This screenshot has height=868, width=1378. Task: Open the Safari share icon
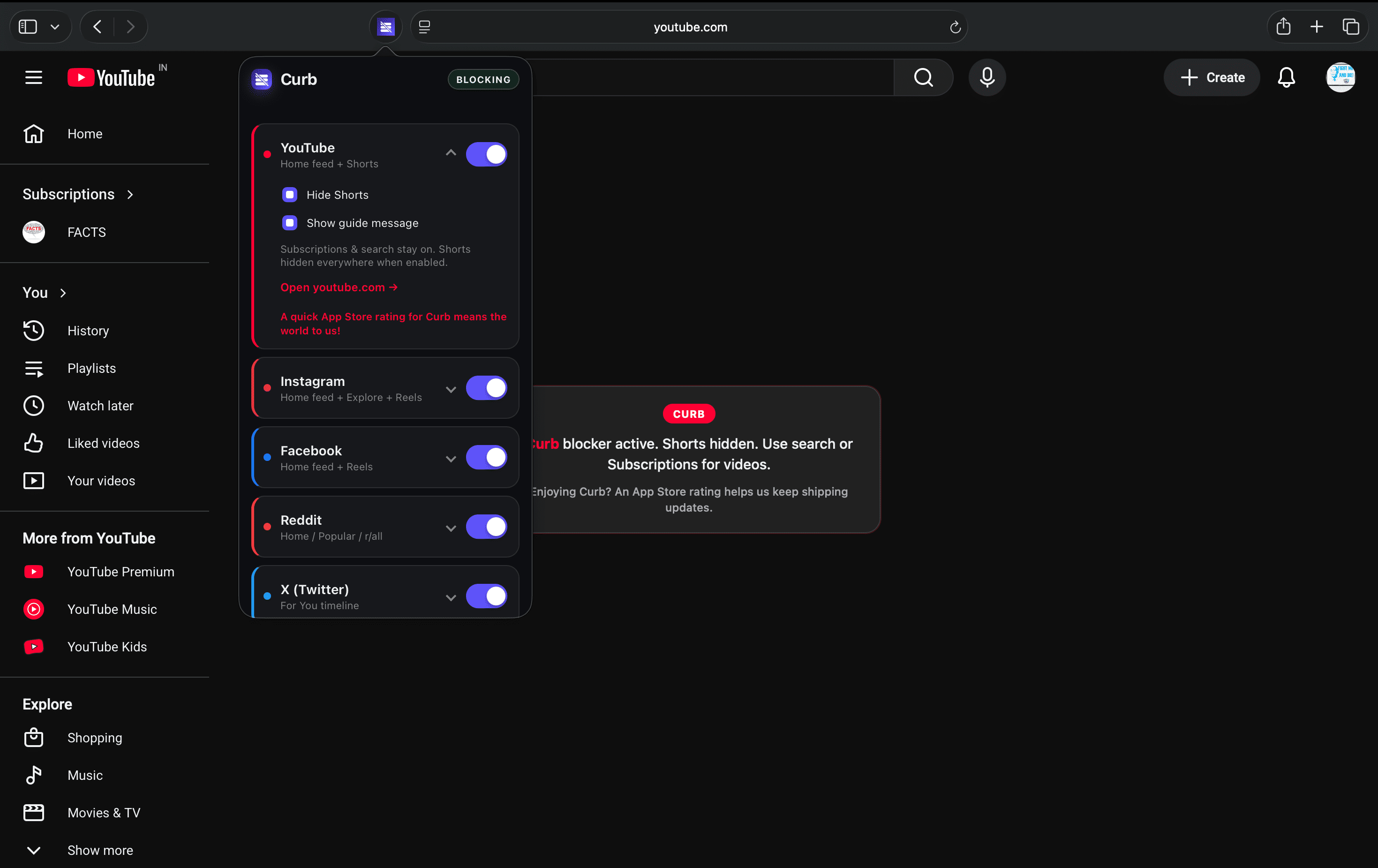(1283, 26)
